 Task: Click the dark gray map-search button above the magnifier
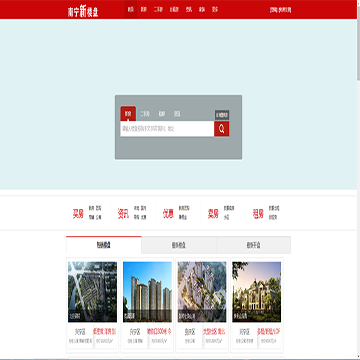pyautogui.click(x=222, y=115)
